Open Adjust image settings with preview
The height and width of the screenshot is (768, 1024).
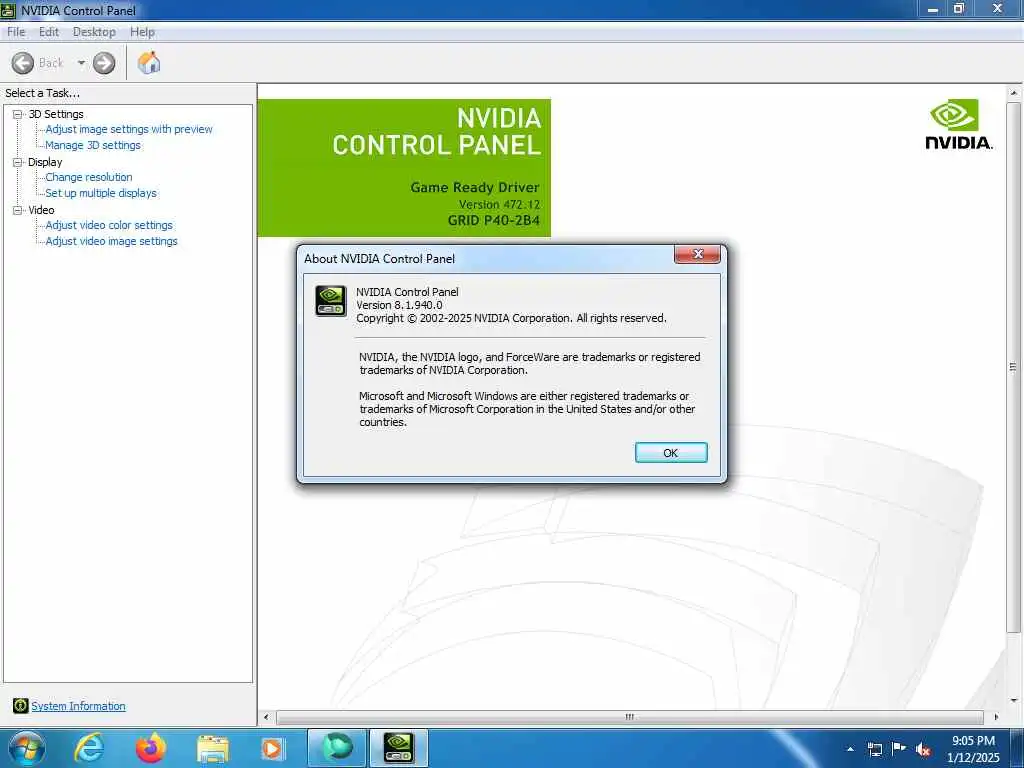[129, 129]
